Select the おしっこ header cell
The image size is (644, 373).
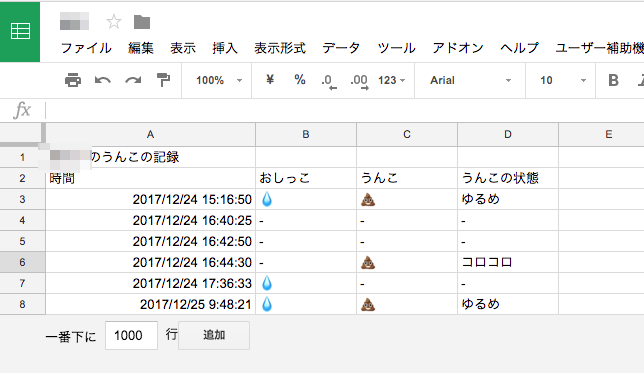point(306,178)
